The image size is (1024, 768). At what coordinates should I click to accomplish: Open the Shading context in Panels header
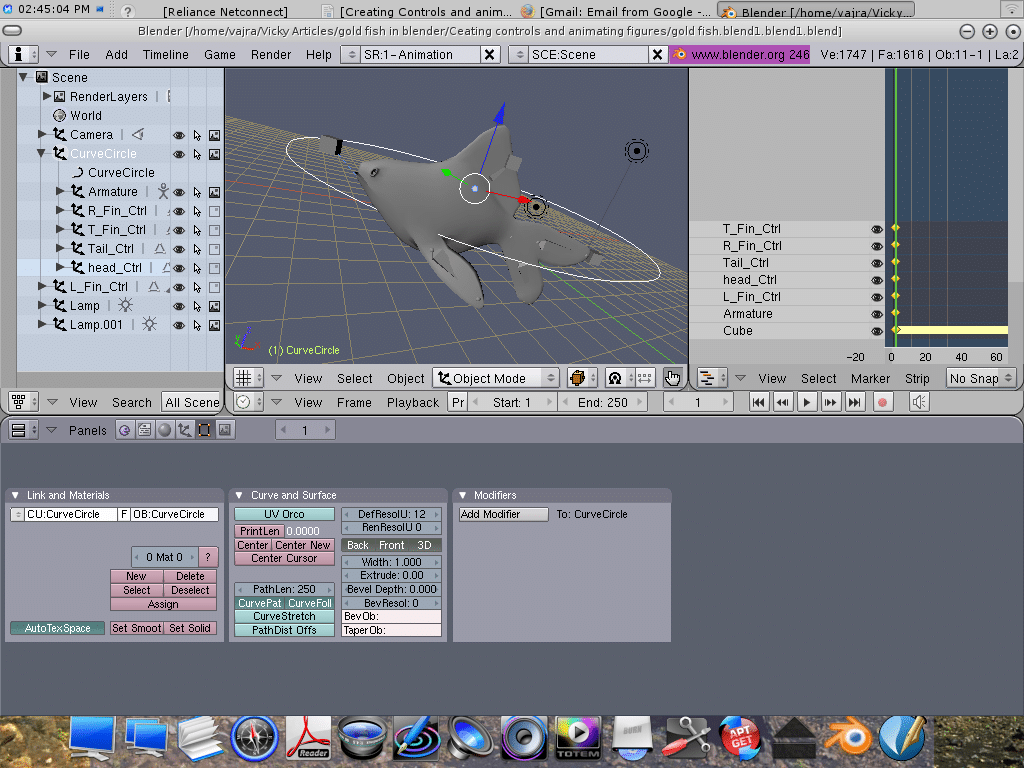point(165,430)
